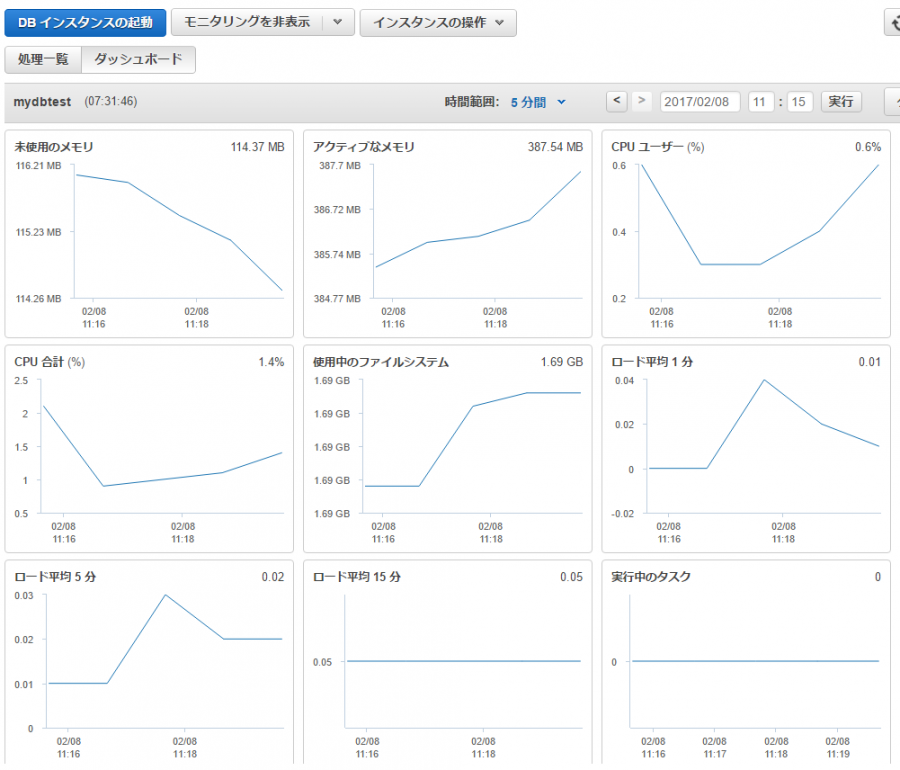Click the minute field showing 15
Viewport: 900px width, 770px height.
(800, 102)
